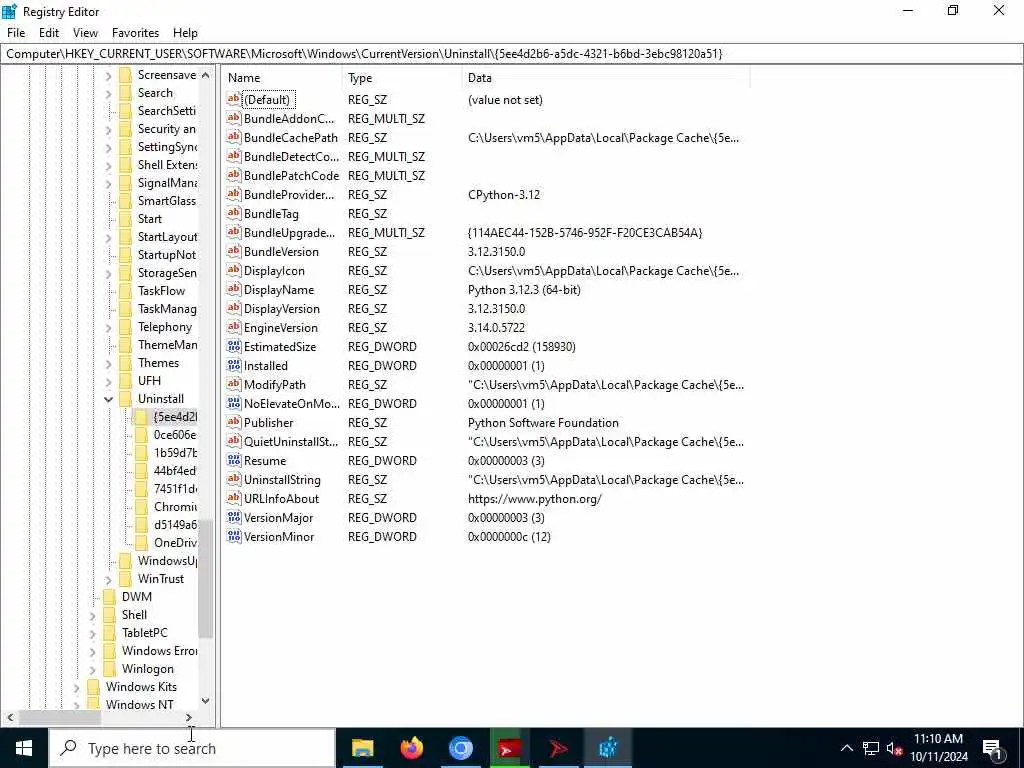This screenshot has width=1024, height=768.
Task: Collapse the Uninstall tree node
Action: [x=108, y=399]
